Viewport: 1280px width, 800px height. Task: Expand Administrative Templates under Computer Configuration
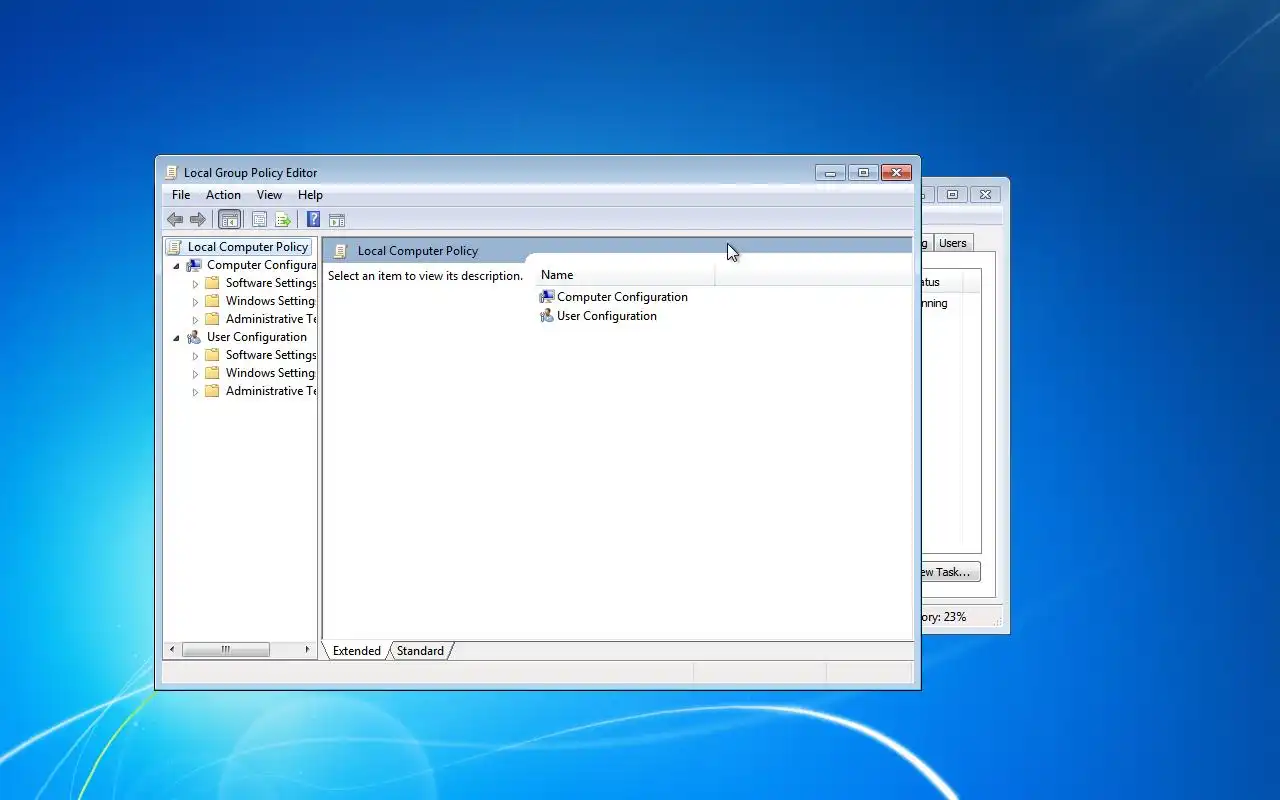click(x=196, y=320)
